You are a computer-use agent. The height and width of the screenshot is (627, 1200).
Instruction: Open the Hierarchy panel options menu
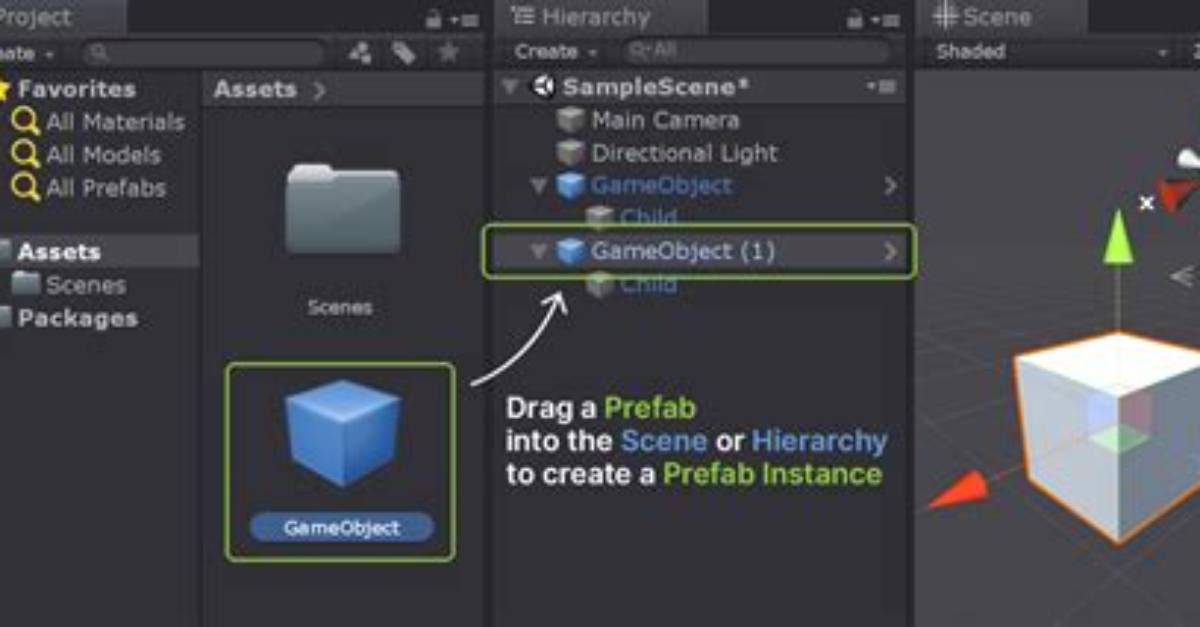point(885,19)
